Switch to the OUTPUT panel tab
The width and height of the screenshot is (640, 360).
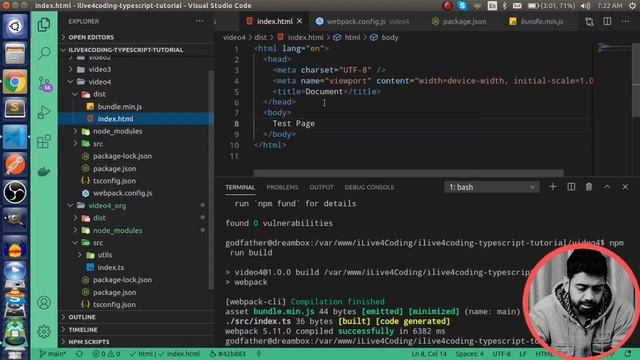click(x=321, y=187)
